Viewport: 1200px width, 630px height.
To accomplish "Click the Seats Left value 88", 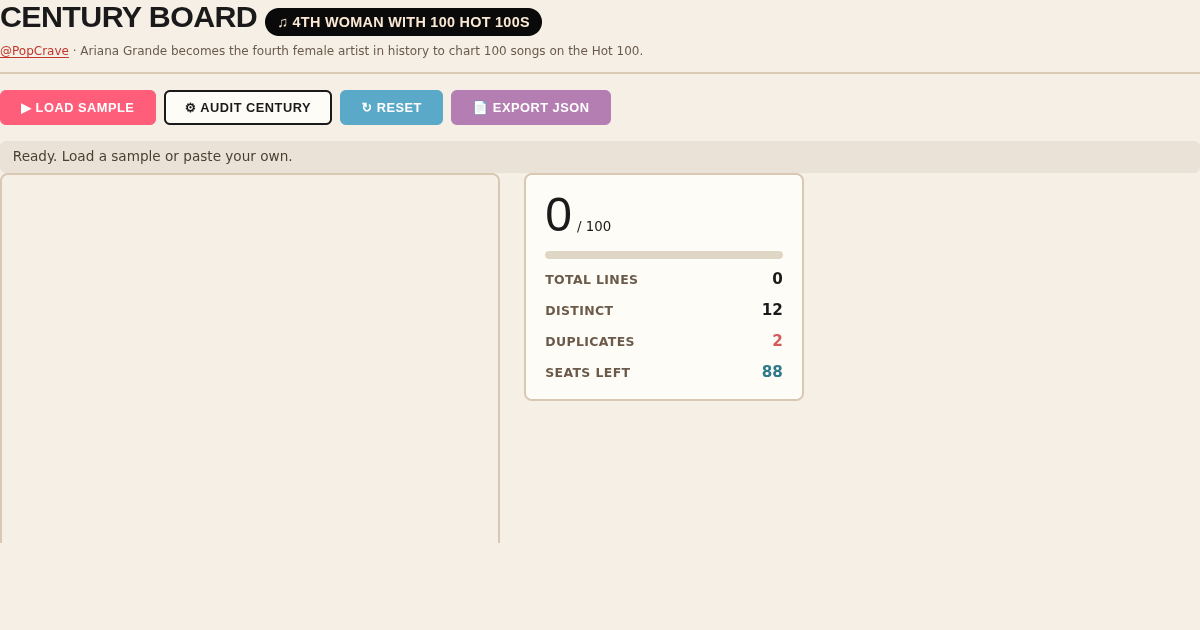I will coord(772,372).
